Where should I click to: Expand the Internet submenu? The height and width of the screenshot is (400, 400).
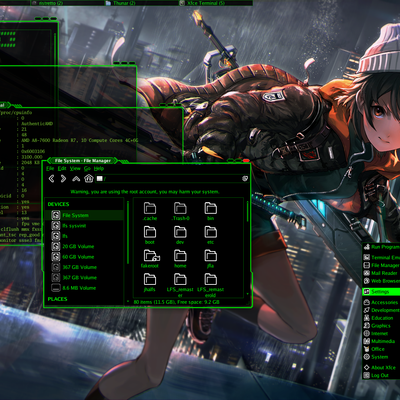[x=381, y=333]
